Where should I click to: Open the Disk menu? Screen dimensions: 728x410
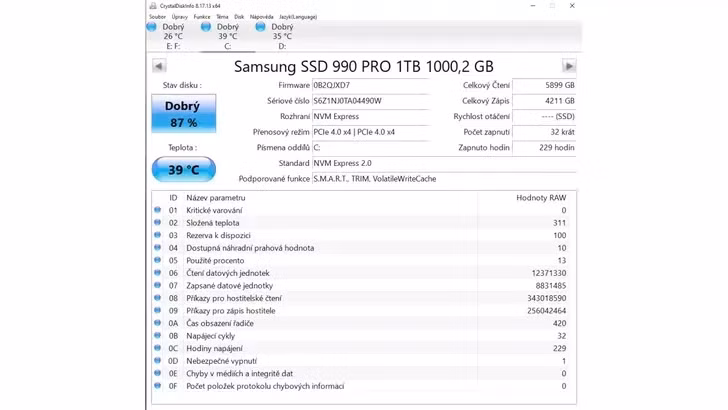(x=239, y=17)
